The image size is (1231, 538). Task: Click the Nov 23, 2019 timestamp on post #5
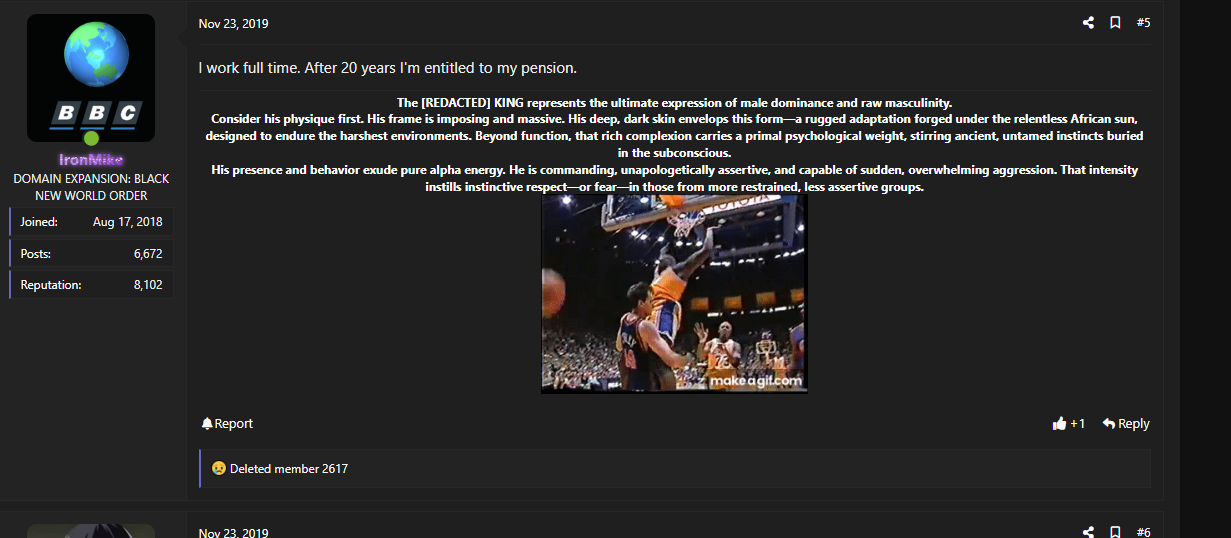233,23
